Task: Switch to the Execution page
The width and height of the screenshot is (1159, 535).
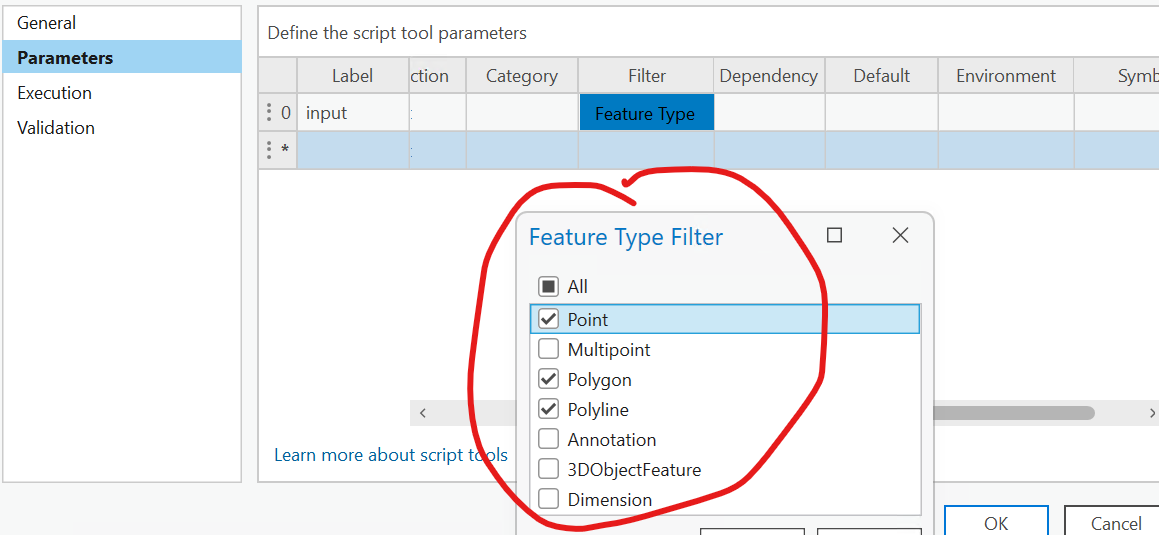Action: 55,93
